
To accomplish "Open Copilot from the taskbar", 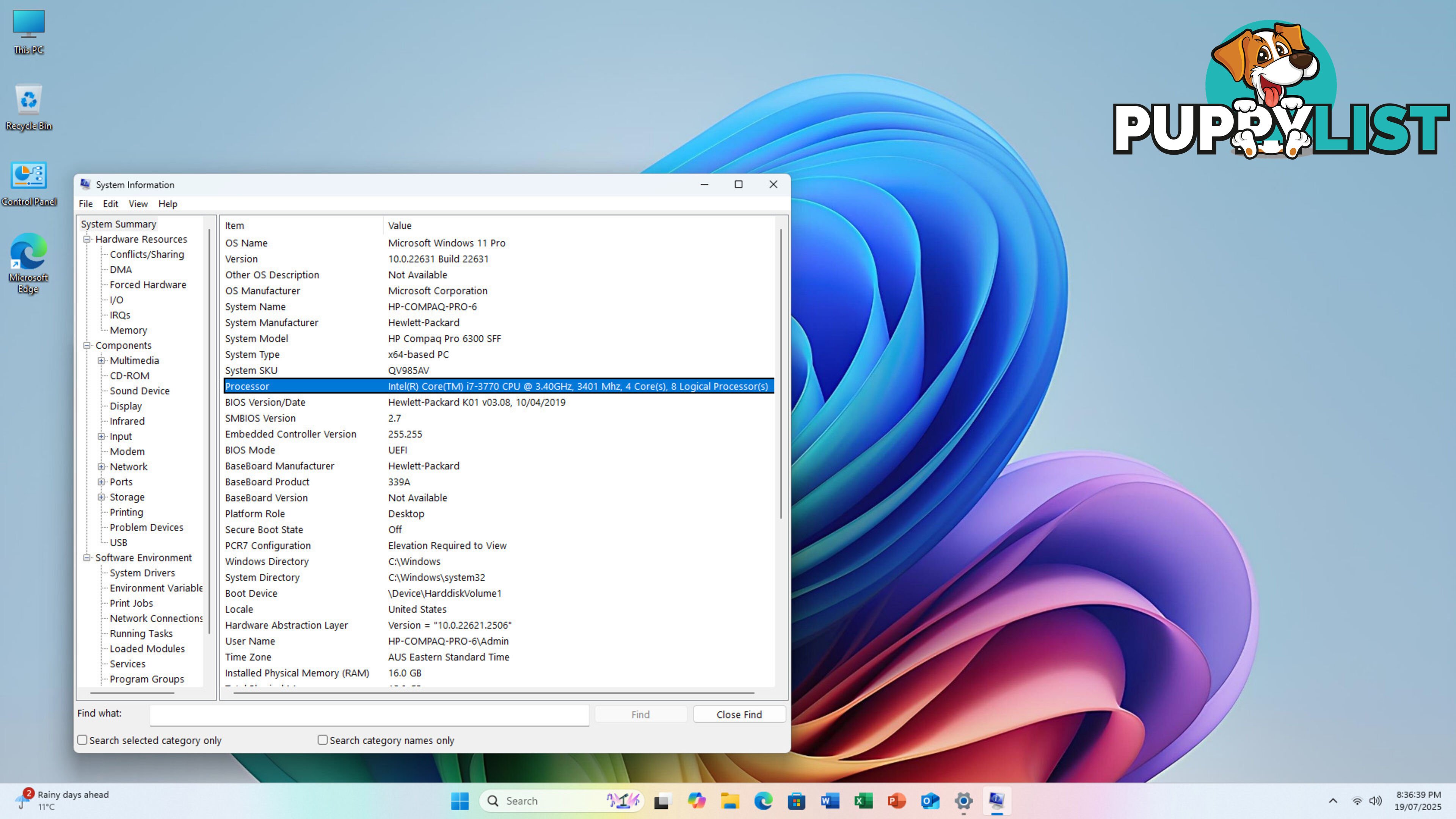I will tap(697, 800).
